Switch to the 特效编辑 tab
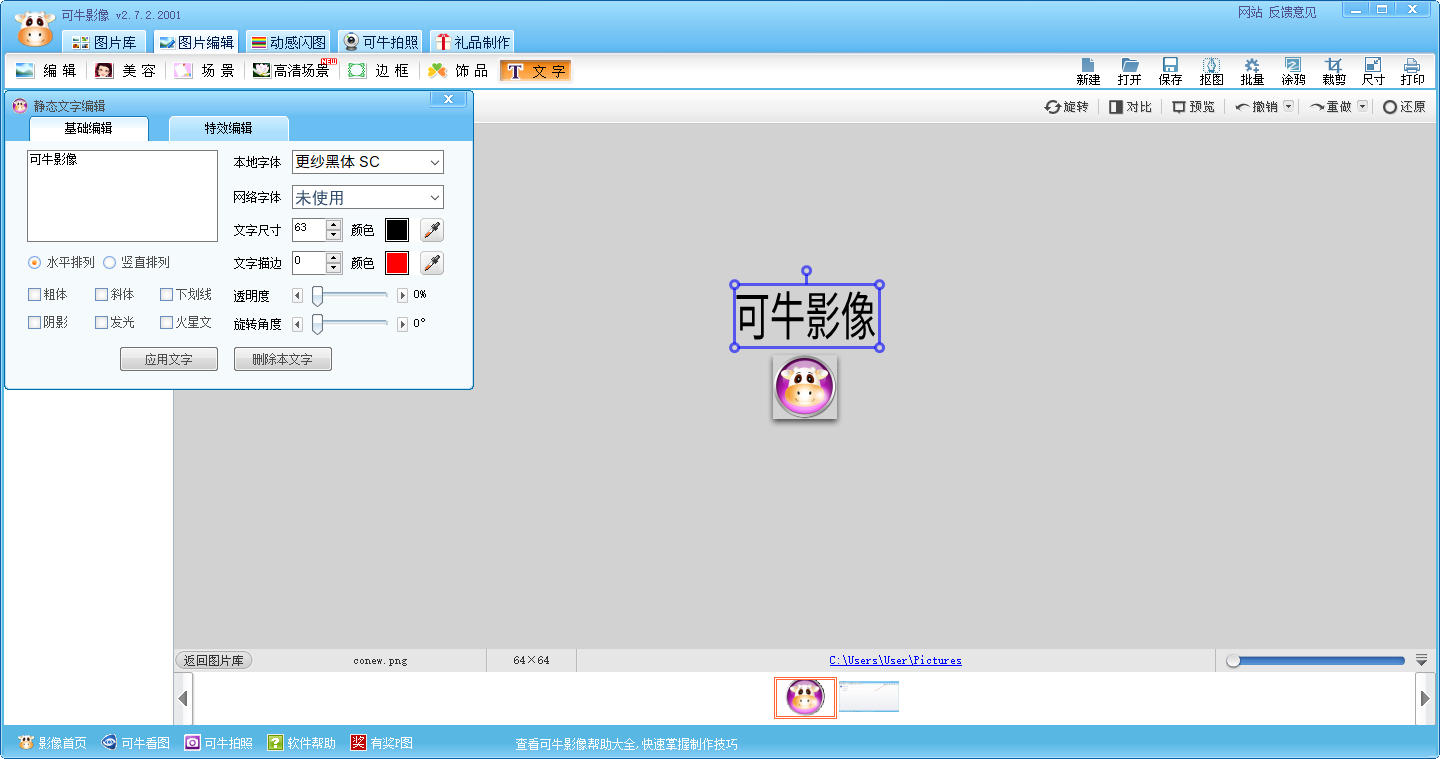The image size is (1440, 759). [228, 128]
